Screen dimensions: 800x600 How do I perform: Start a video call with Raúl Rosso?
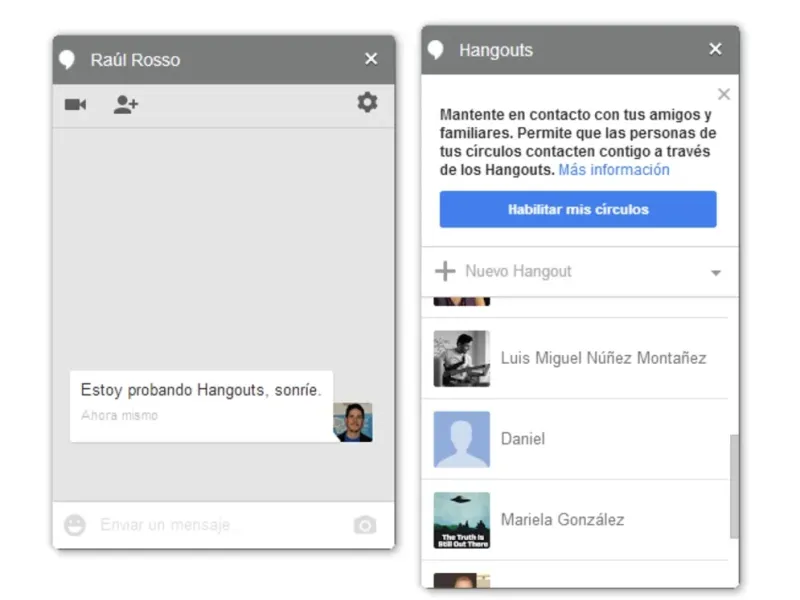tap(75, 105)
